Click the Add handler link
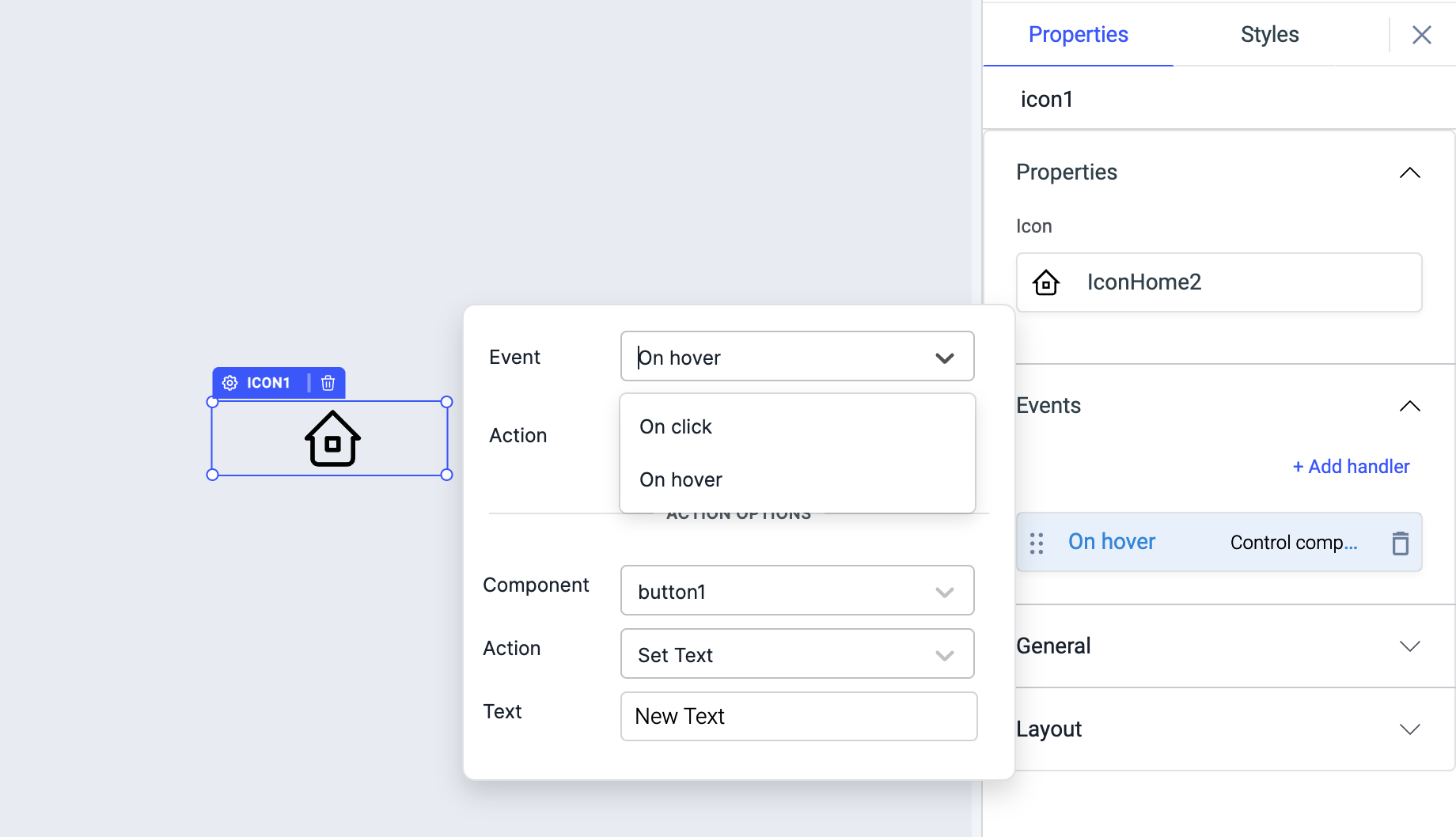The width and height of the screenshot is (1456, 837). click(x=1351, y=467)
